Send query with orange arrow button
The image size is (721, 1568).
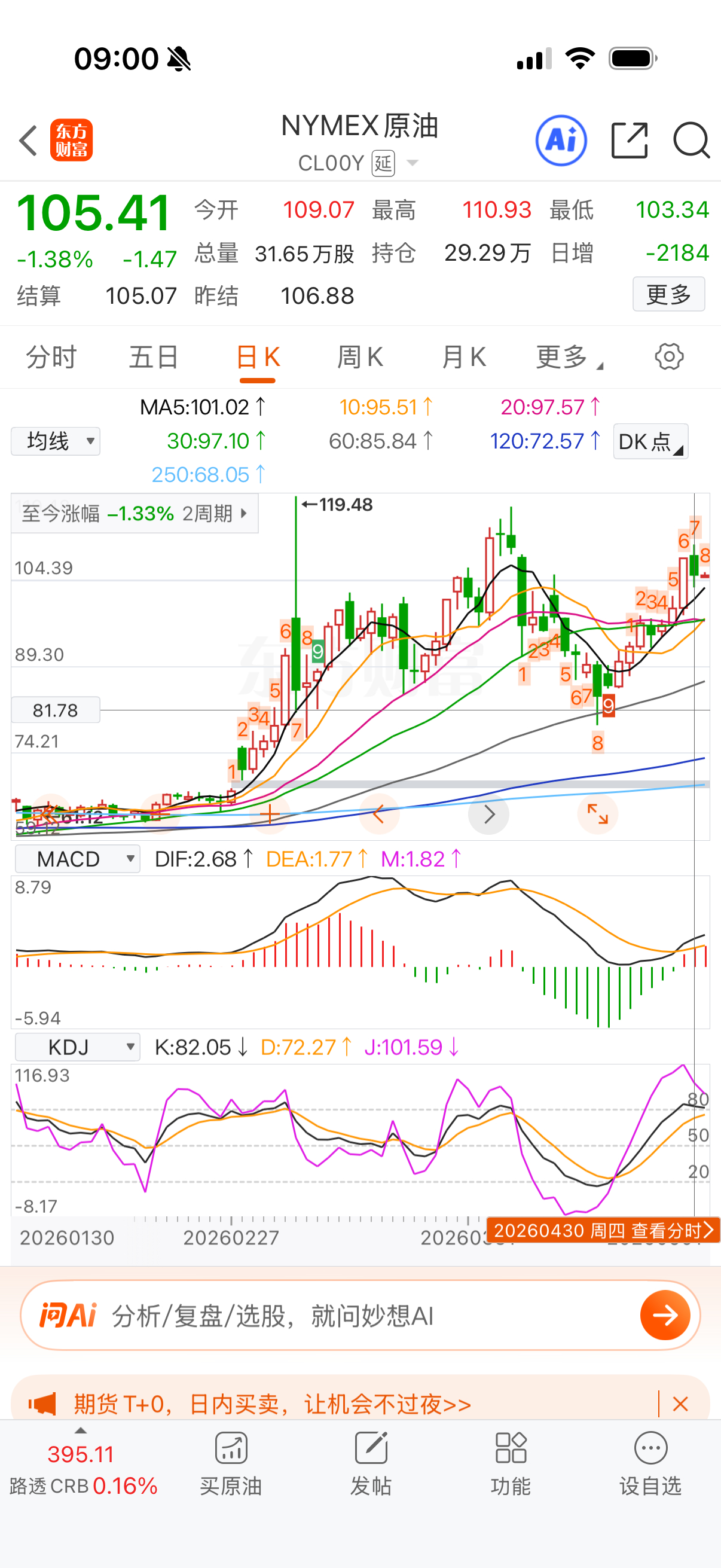coord(665,1315)
